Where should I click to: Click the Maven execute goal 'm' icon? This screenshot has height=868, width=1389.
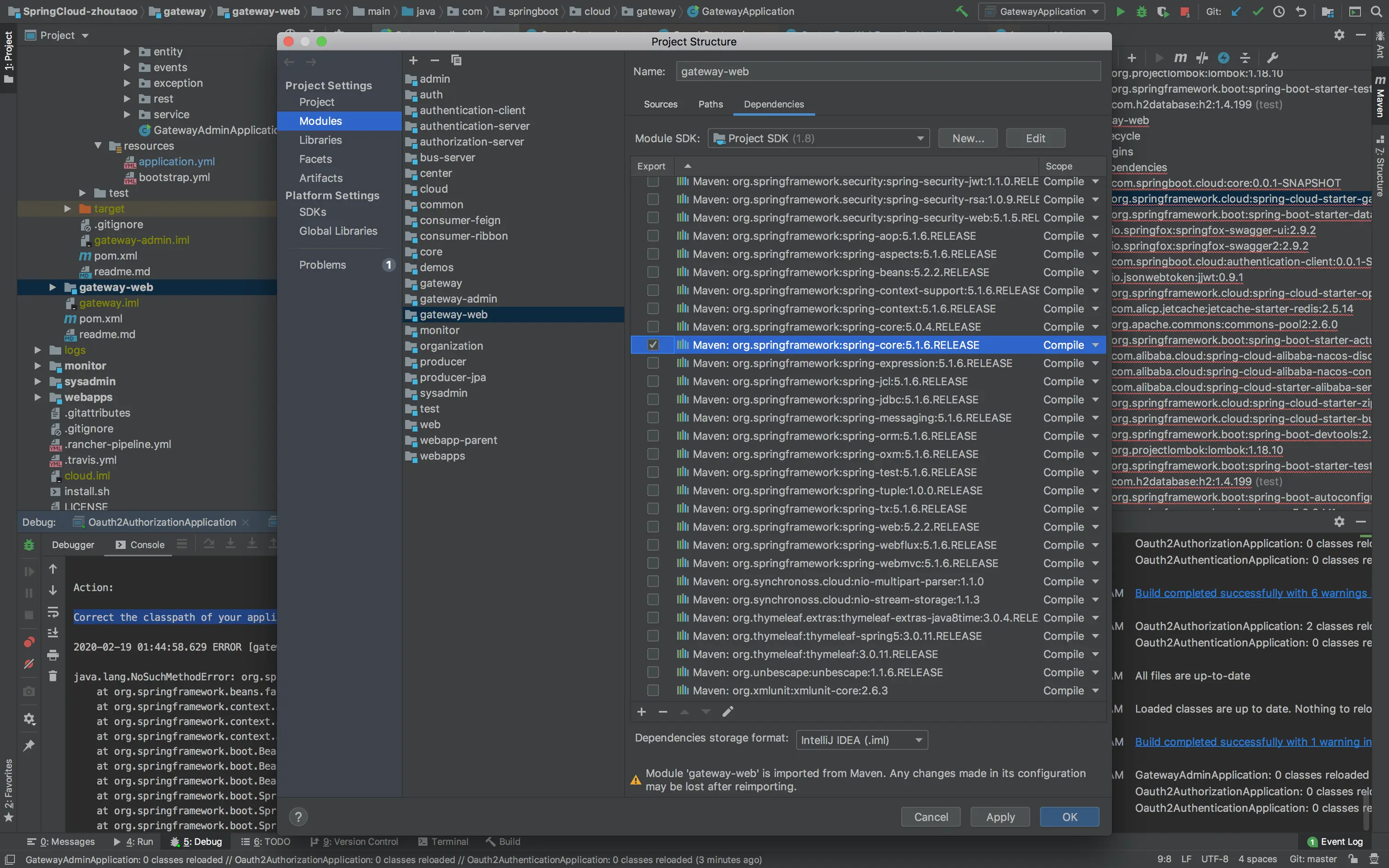point(1180,57)
